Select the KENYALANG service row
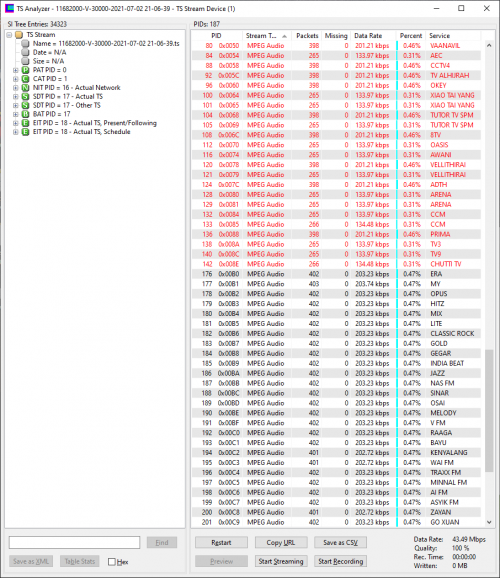The height and width of the screenshot is (578, 500). (336, 453)
